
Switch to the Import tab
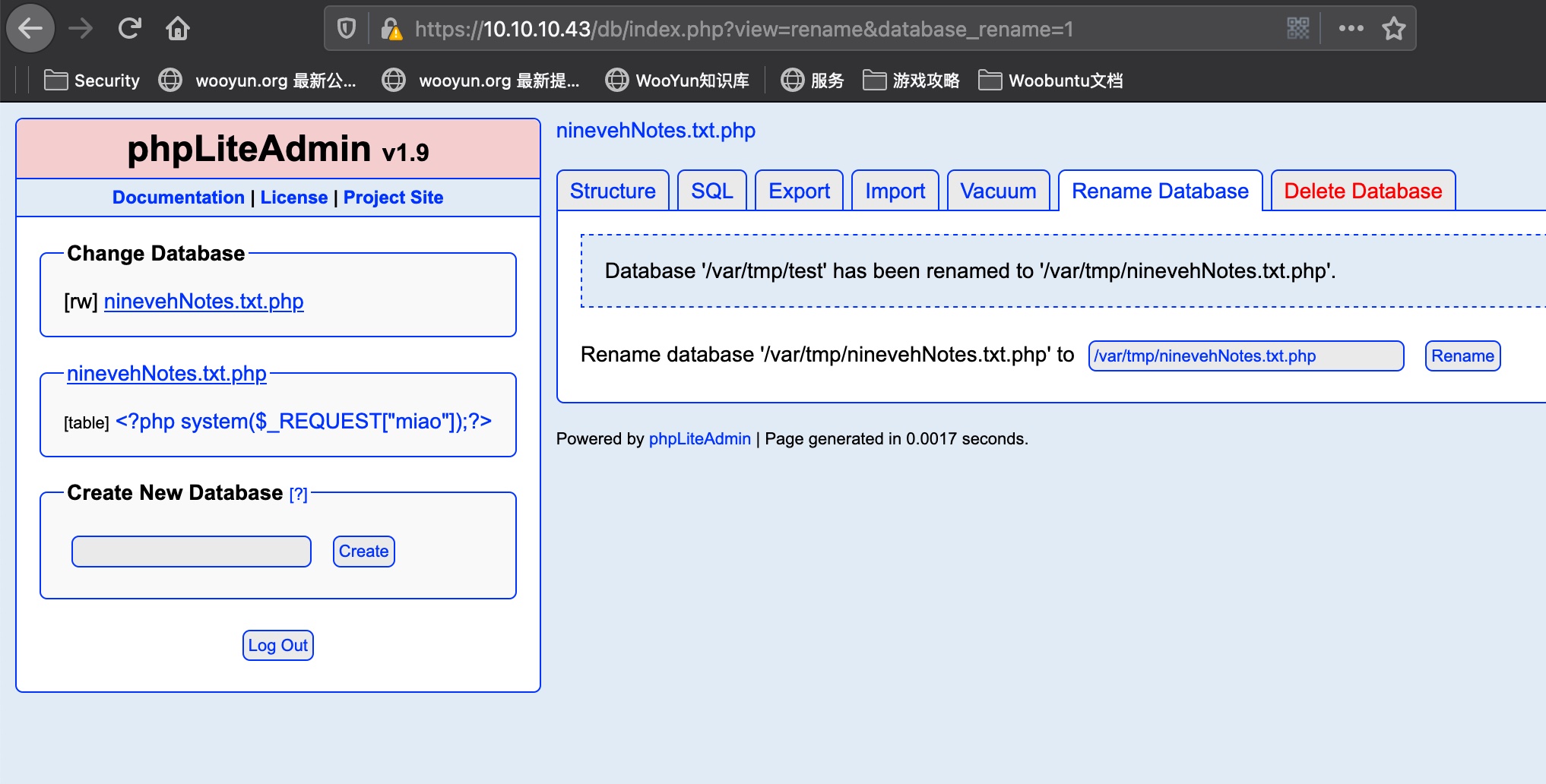(895, 191)
